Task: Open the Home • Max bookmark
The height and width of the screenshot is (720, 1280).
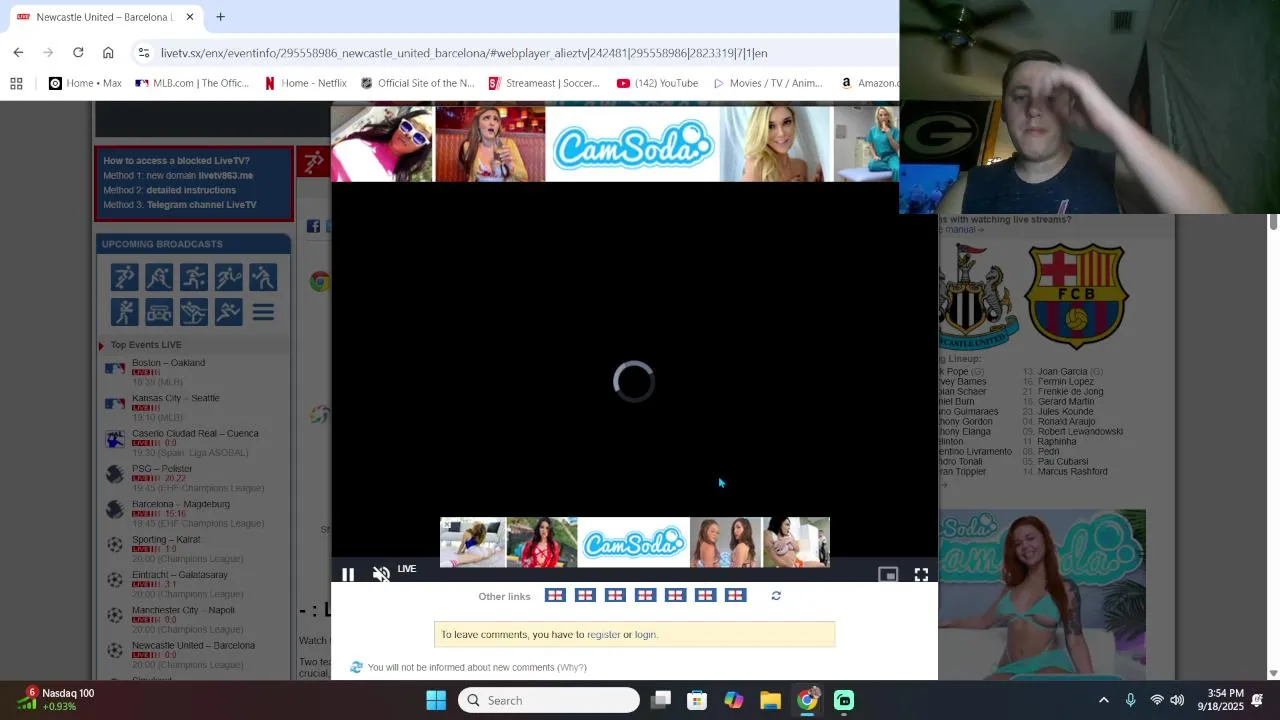Action: (x=85, y=83)
